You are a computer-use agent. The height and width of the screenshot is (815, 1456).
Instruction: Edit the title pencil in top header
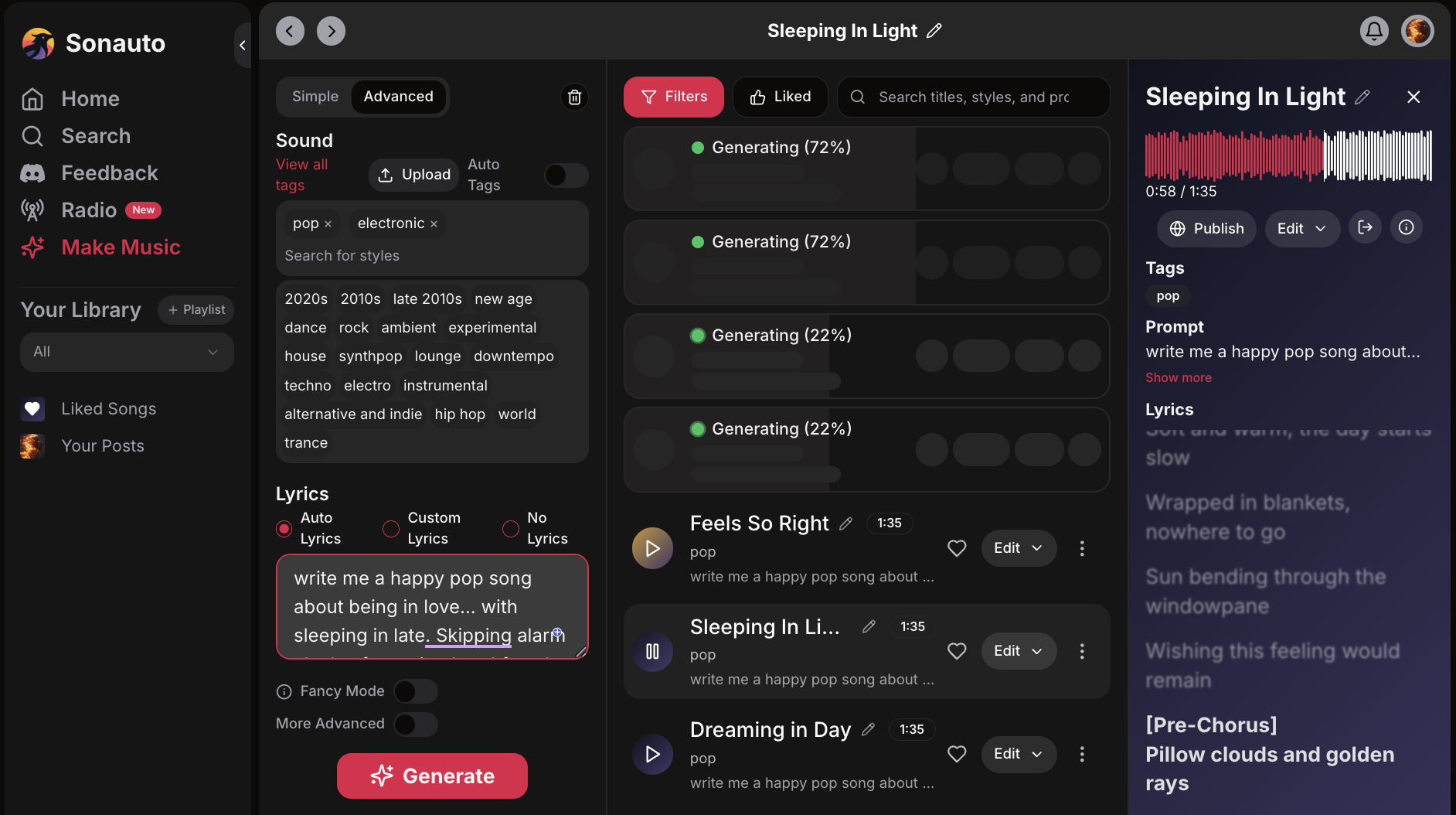click(934, 31)
